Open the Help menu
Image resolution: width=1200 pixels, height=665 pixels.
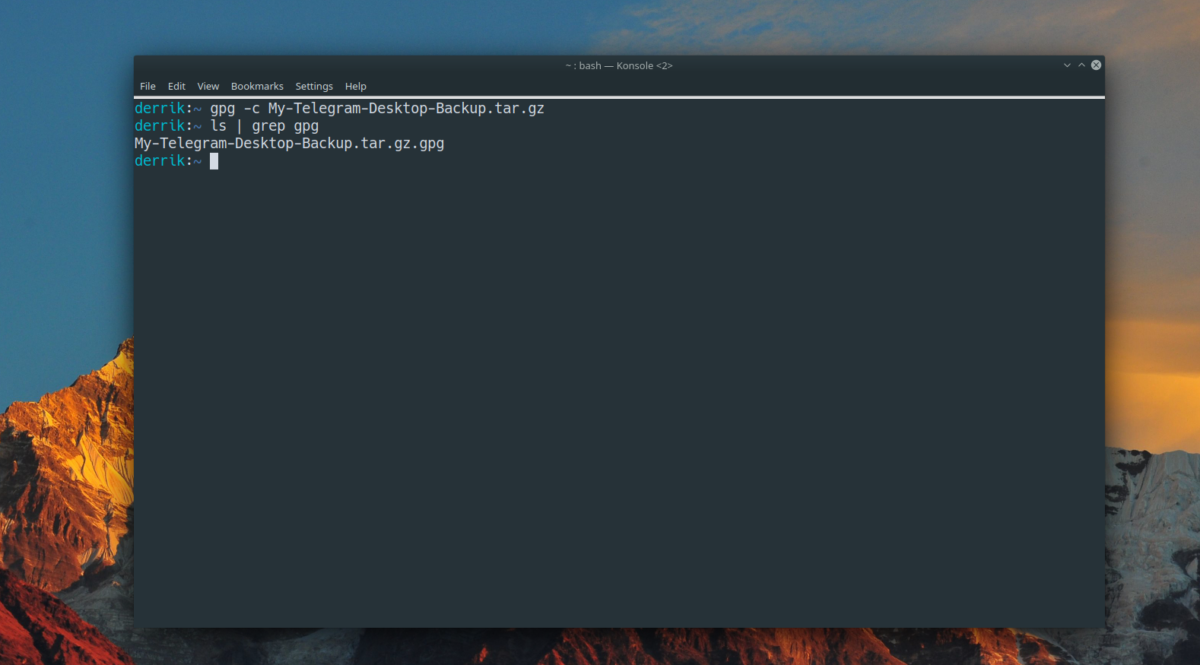[x=356, y=86]
